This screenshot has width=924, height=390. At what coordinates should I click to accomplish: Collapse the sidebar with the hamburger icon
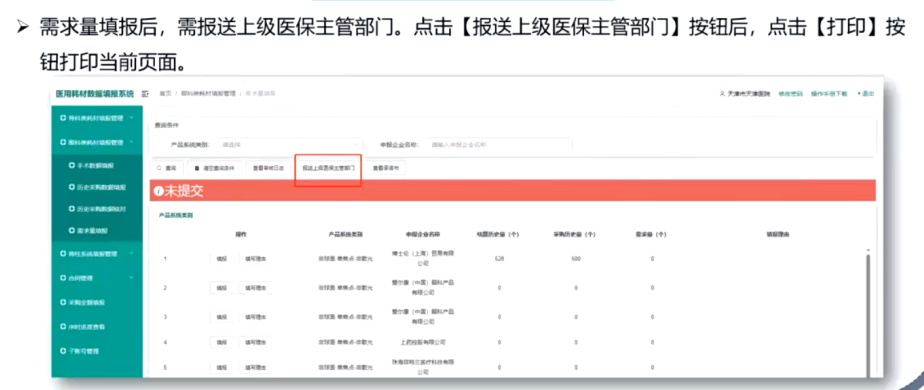(145, 94)
